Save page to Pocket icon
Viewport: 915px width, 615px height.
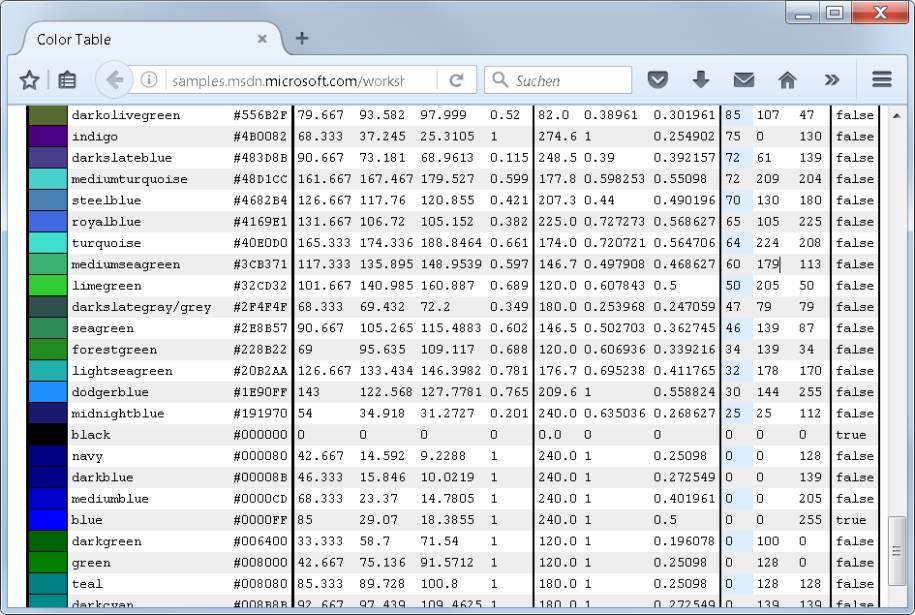click(x=657, y=80)
